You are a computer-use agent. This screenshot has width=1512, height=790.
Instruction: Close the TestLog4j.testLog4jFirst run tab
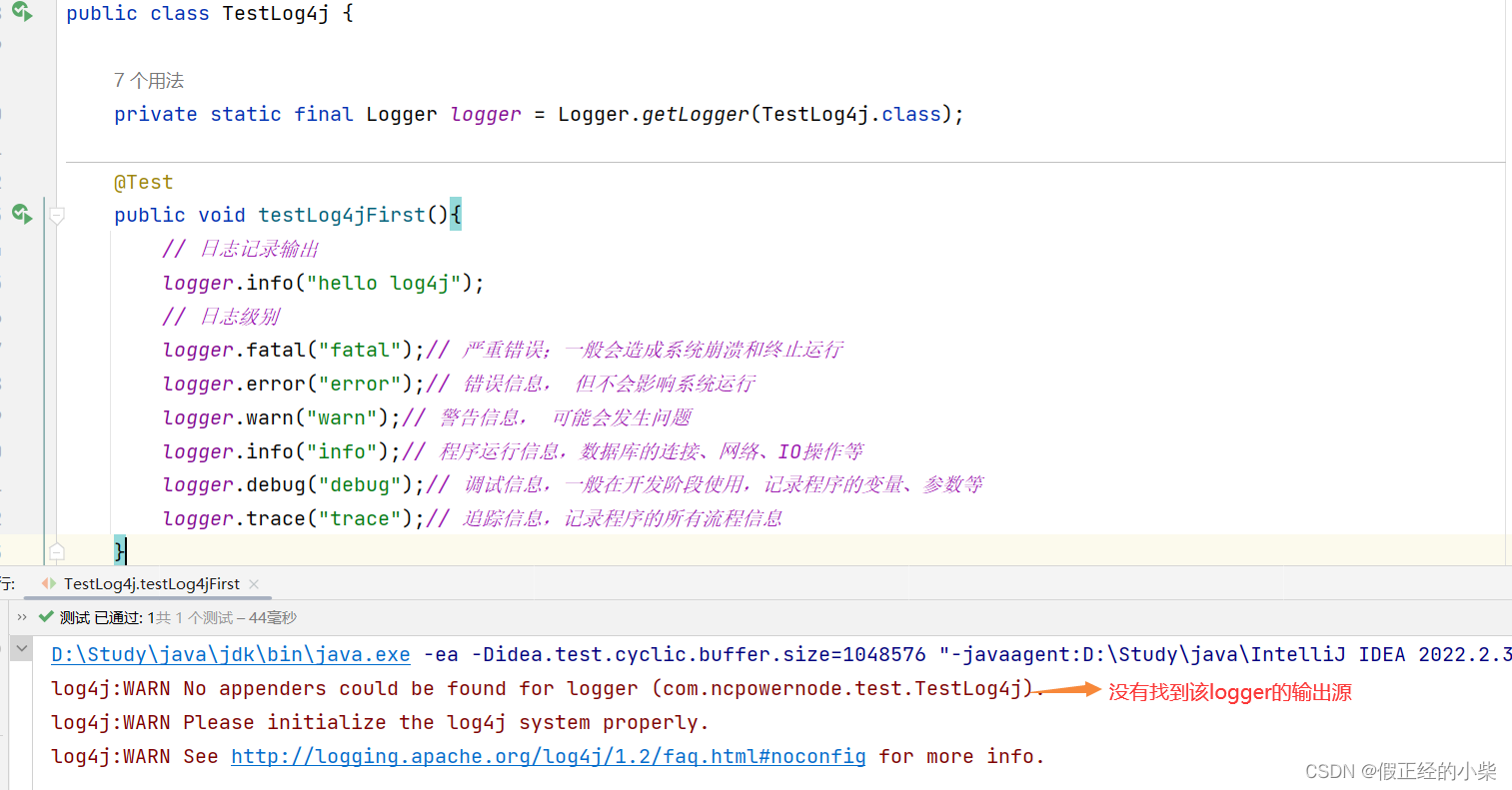(254, 584)
